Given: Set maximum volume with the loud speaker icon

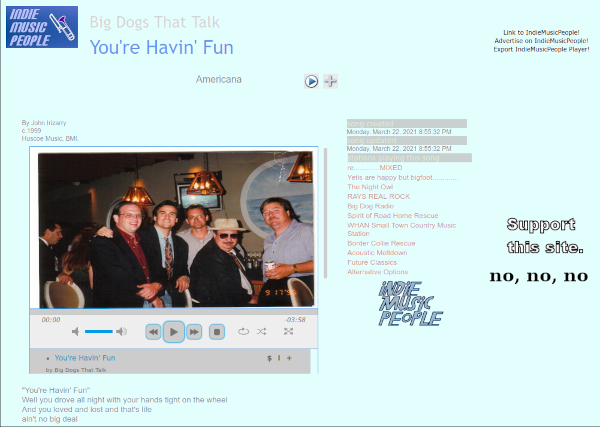Looking at the screenshot, I should [121, 331].
